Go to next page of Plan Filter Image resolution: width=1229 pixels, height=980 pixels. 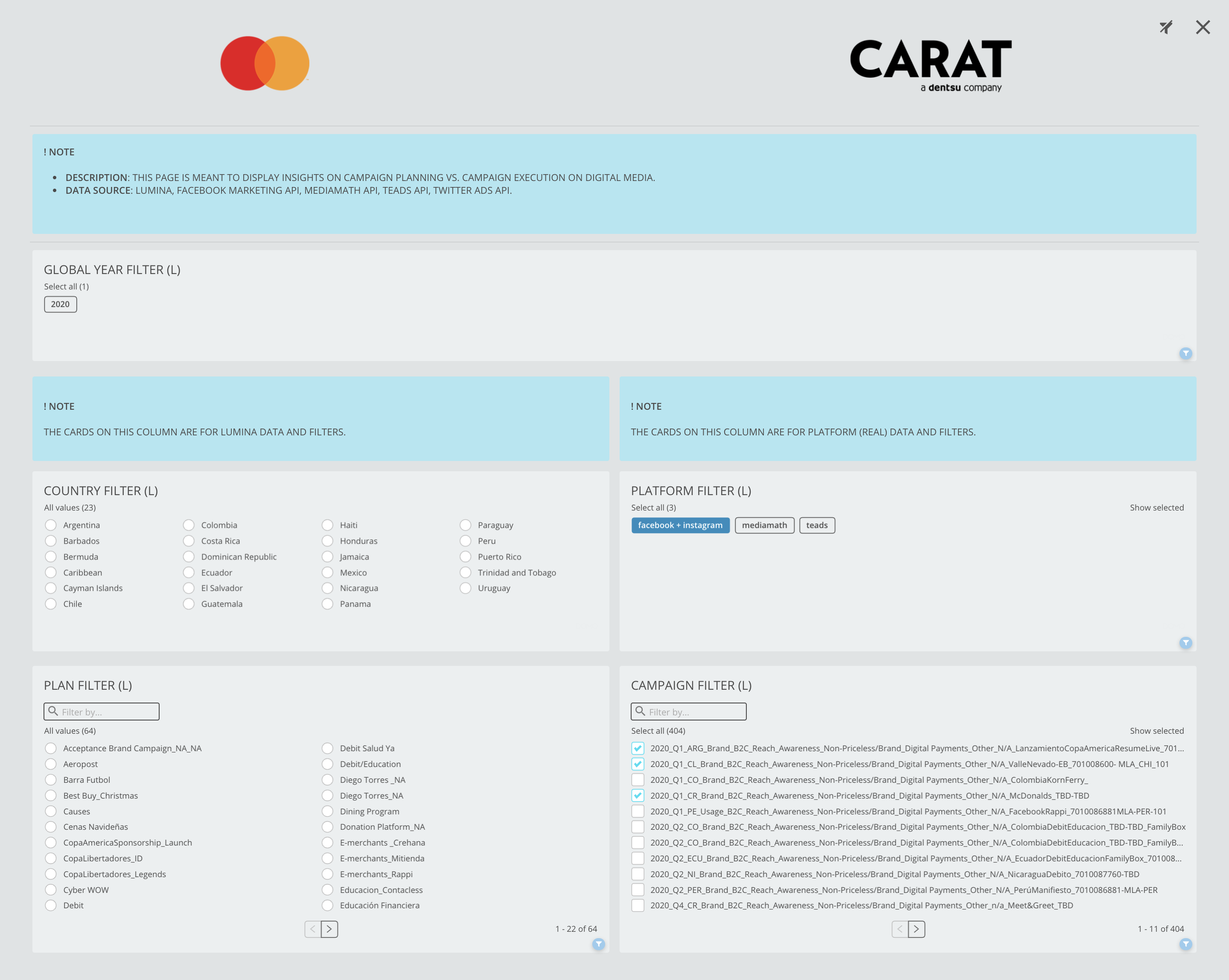point(329,929)
